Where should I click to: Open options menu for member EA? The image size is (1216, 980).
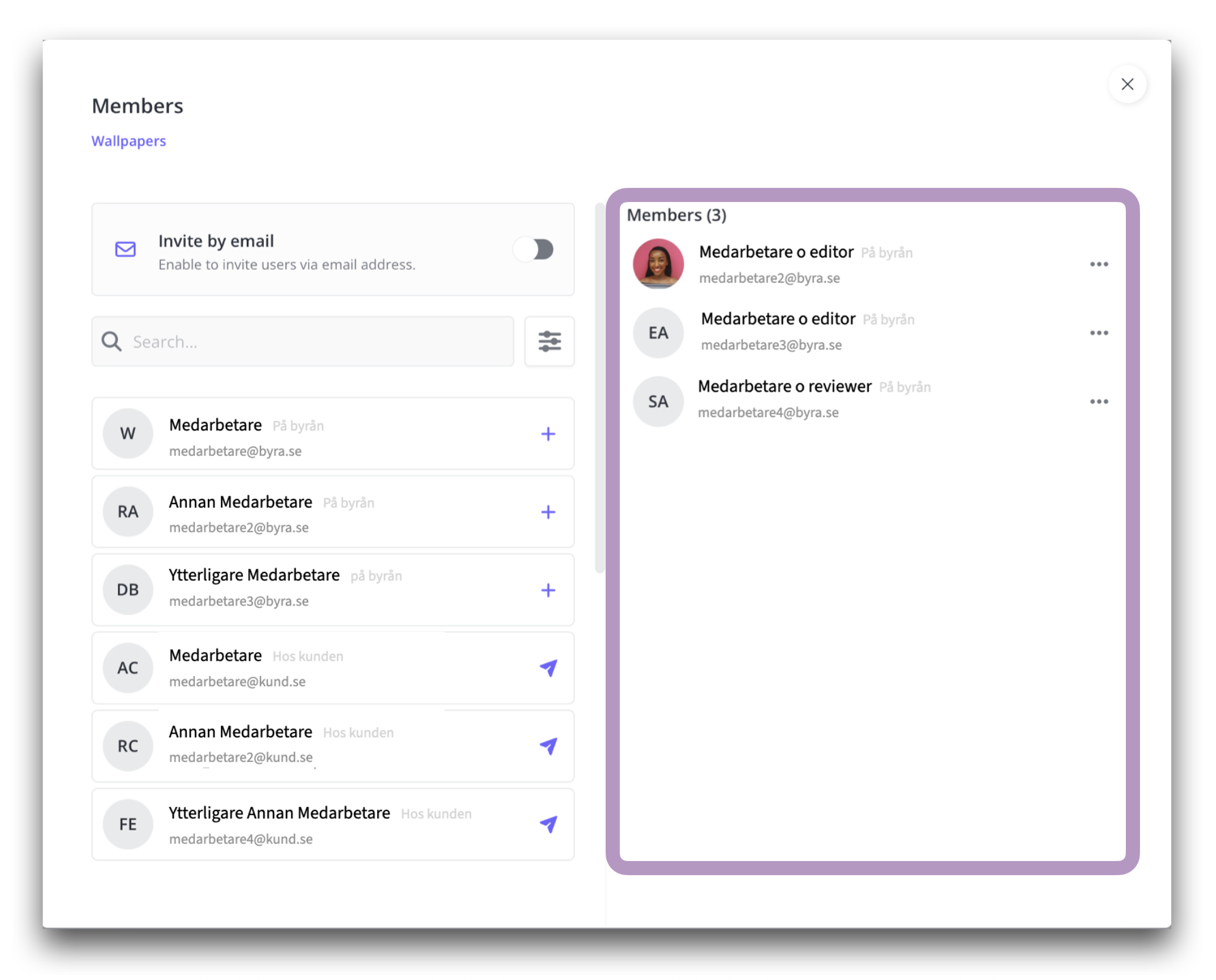1098,333
